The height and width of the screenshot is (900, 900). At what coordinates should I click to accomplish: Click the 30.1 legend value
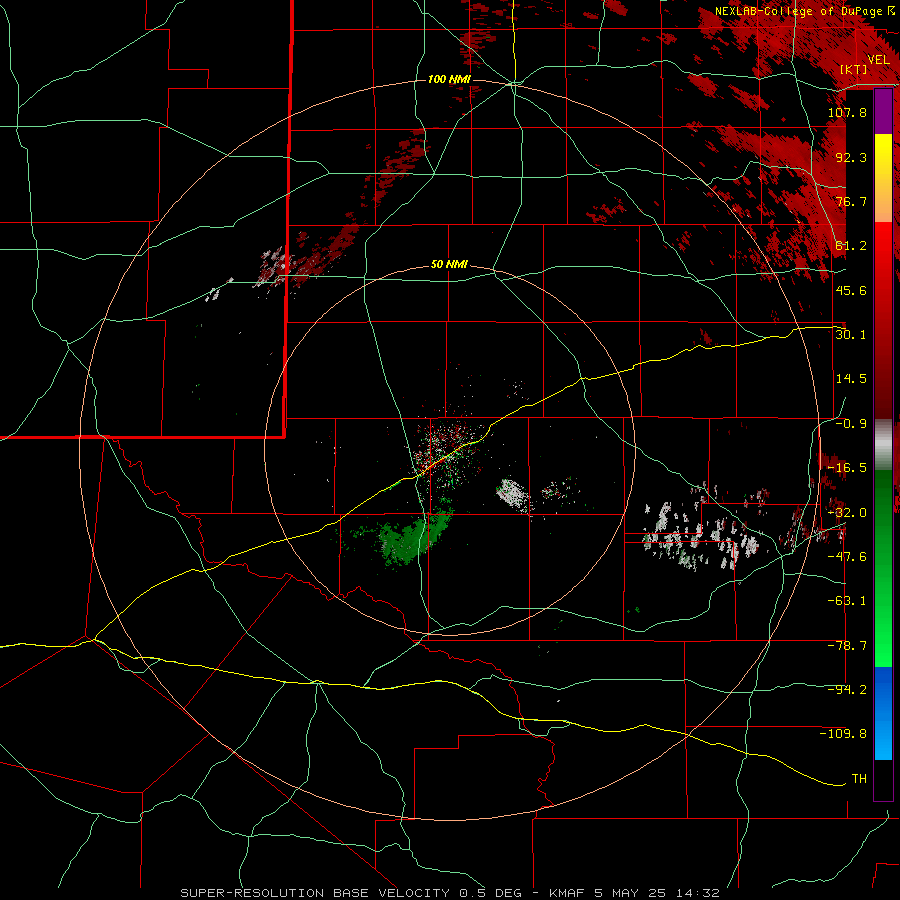click(x=851, y=334)
